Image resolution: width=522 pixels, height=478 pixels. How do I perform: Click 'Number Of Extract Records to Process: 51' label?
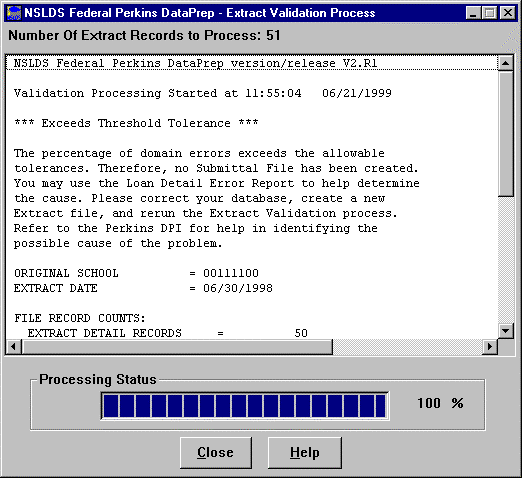pos(144,35)
